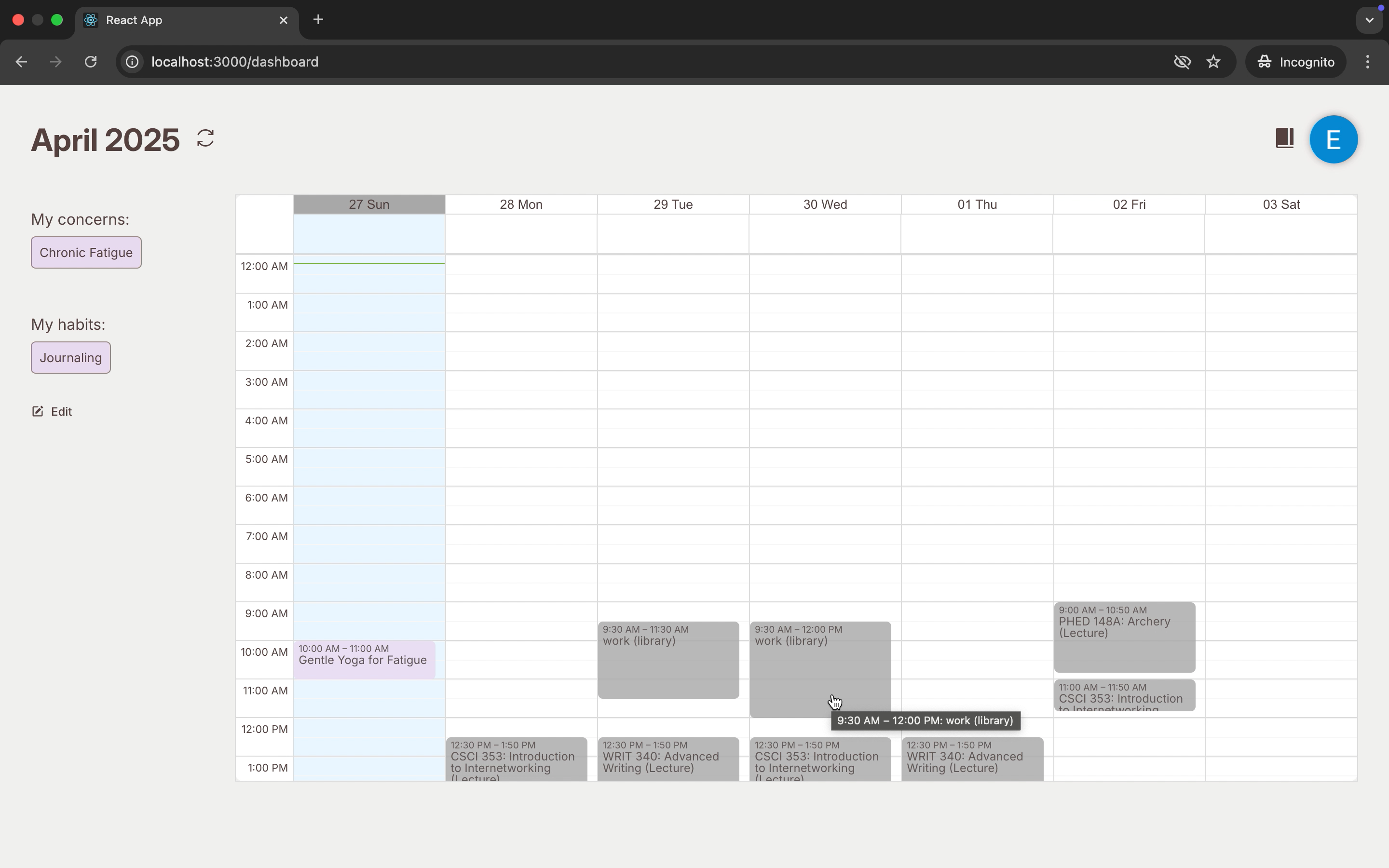Open Gentle Yoga for Fatigue event
The image size is (1389, 868).
point(364,660)
